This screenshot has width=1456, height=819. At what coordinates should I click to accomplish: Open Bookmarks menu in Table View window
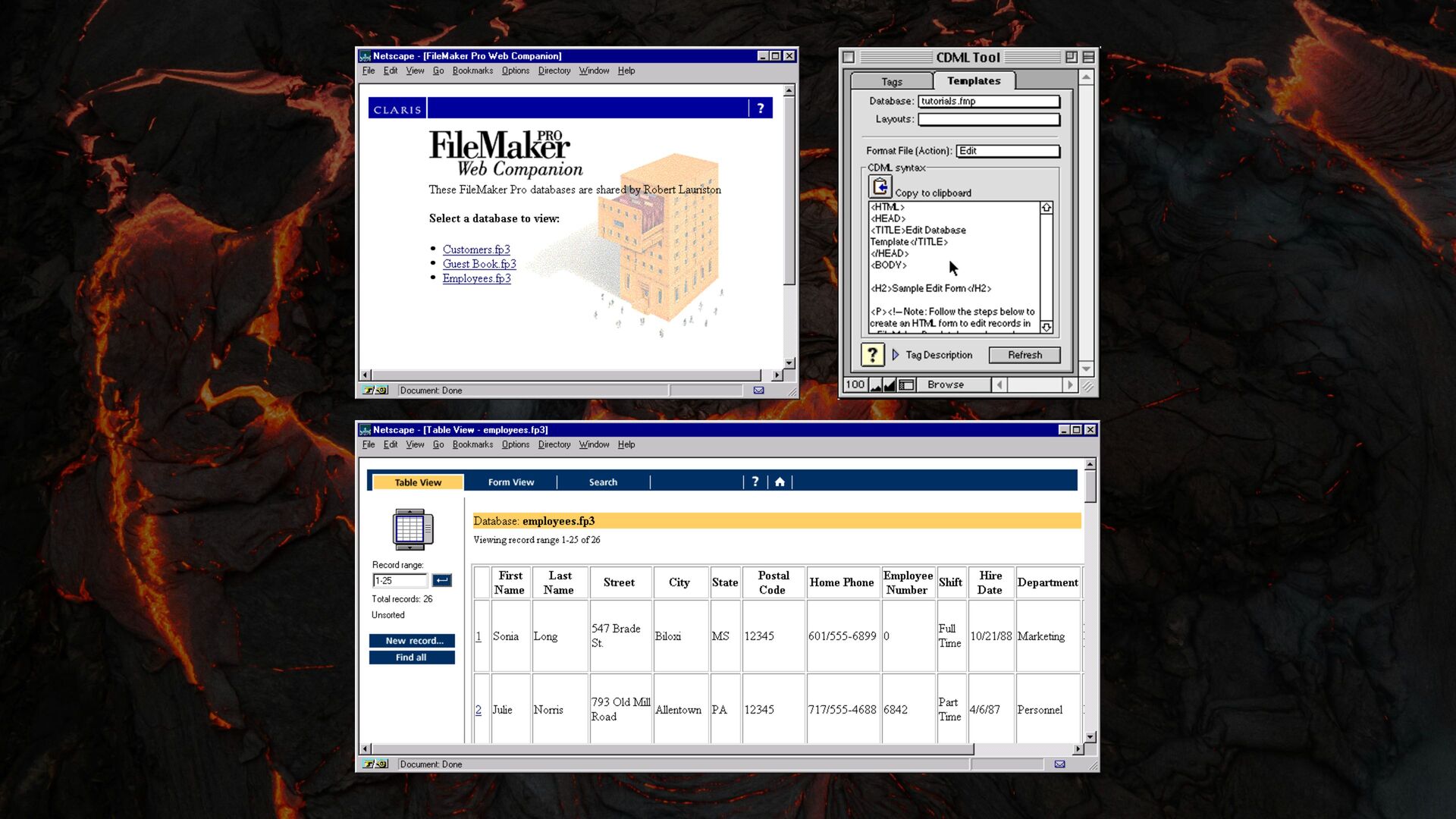472,445
